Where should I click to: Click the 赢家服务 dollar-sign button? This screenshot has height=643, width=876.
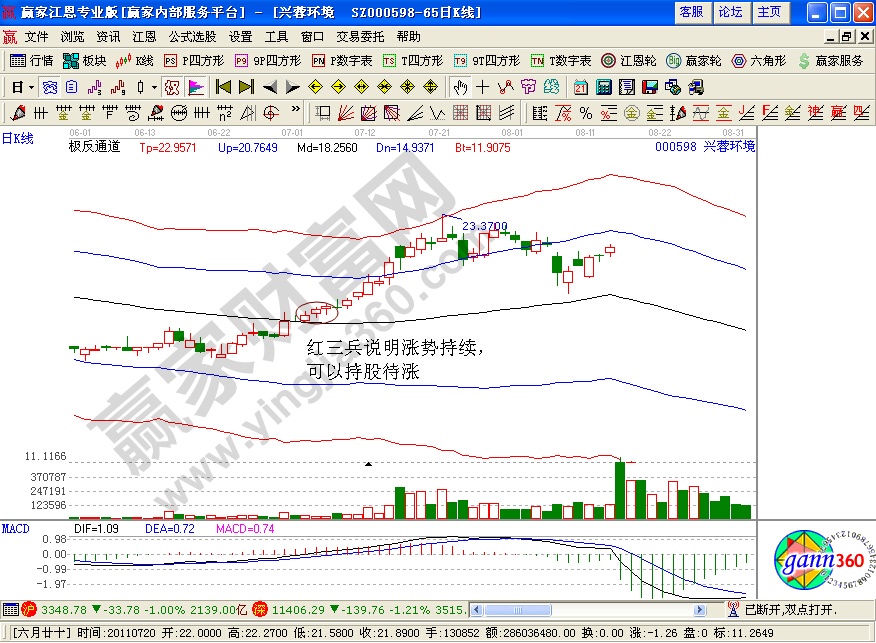click(x=830, y=60)
